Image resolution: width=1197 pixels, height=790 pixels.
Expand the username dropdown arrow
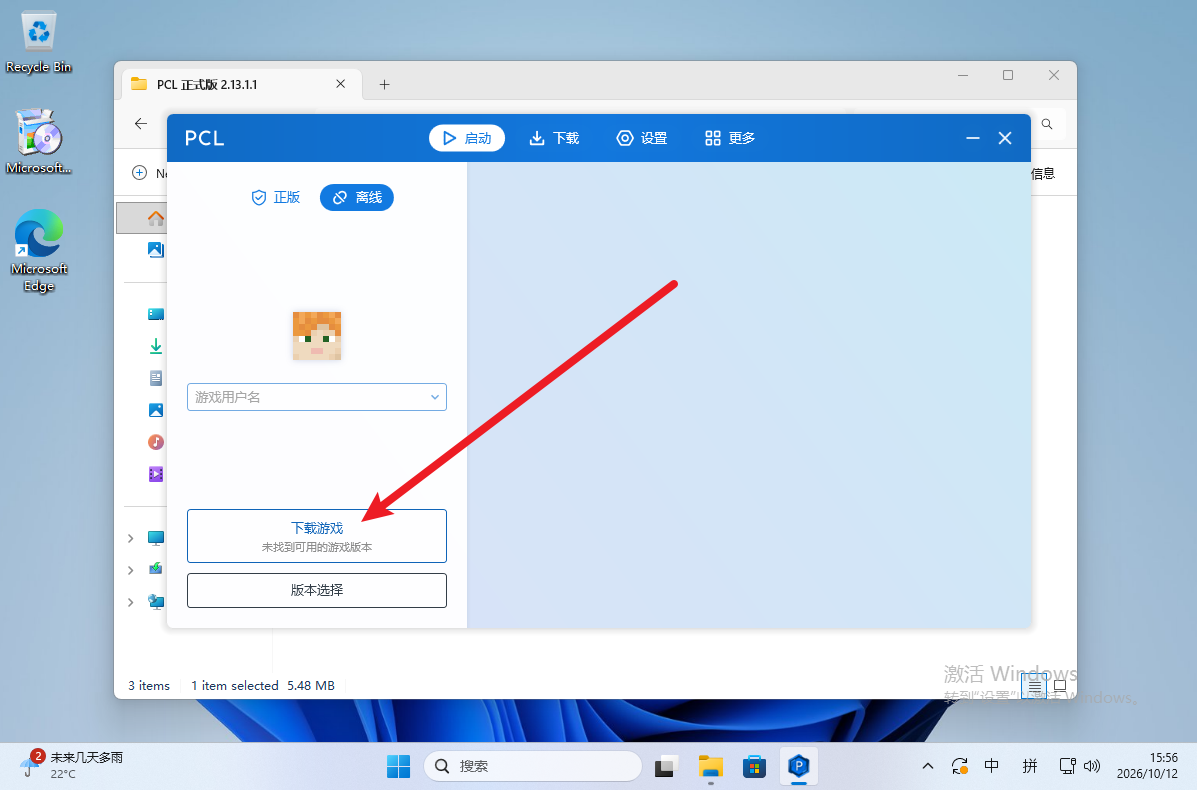(x=434, y=397)
